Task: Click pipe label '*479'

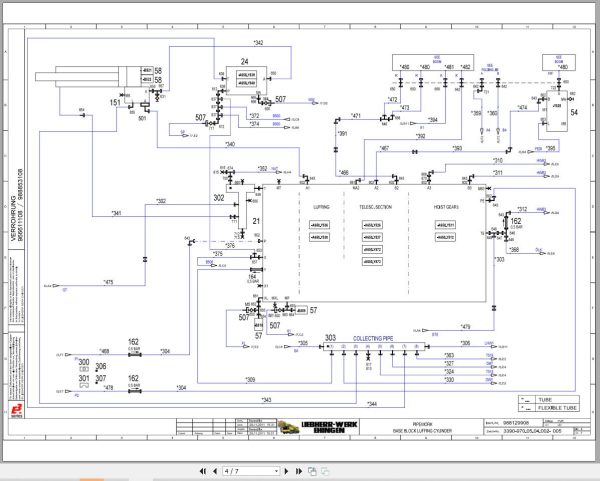Action: pos(465,327)
